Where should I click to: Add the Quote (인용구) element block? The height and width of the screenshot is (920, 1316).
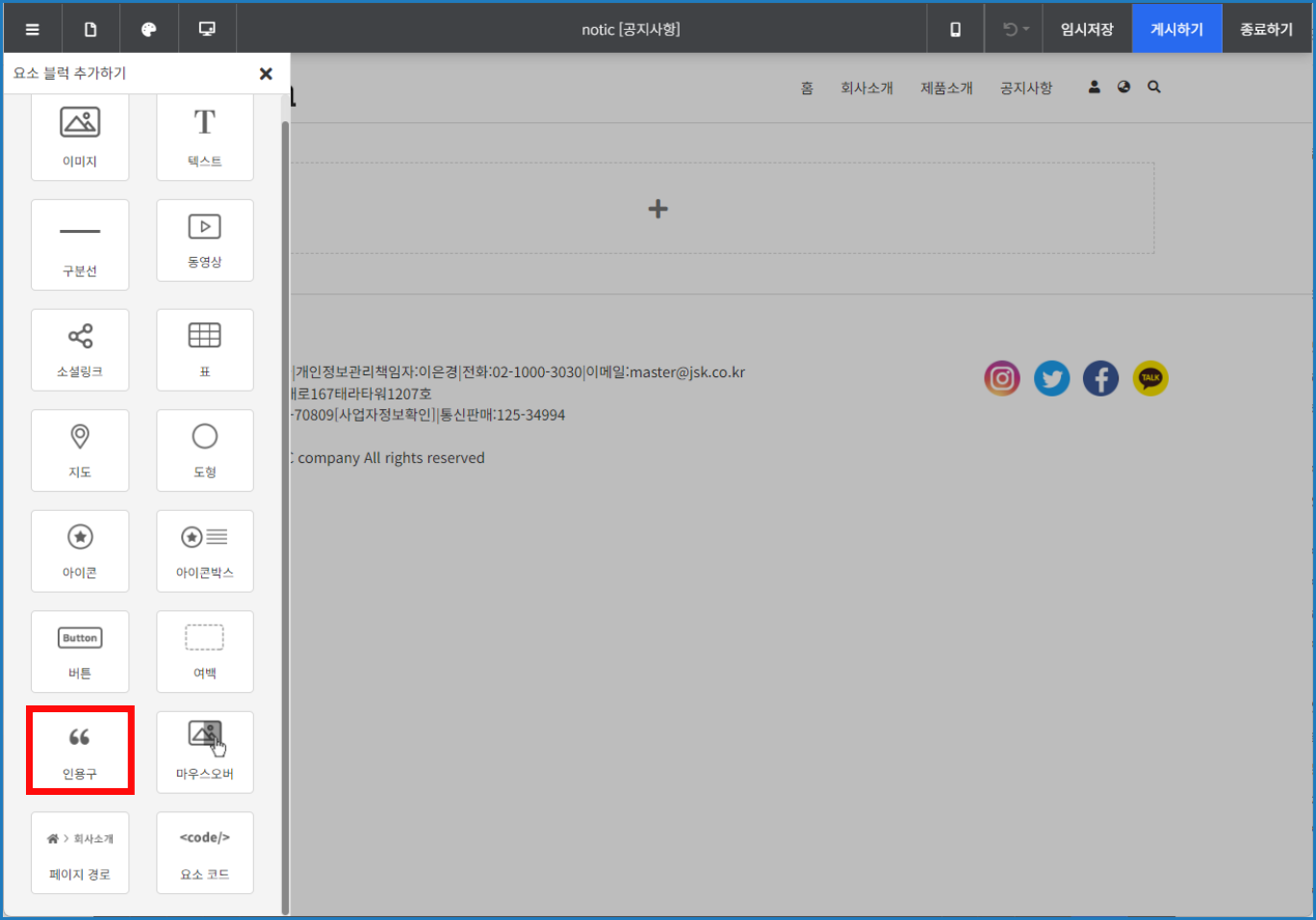[x=80, y=751]
